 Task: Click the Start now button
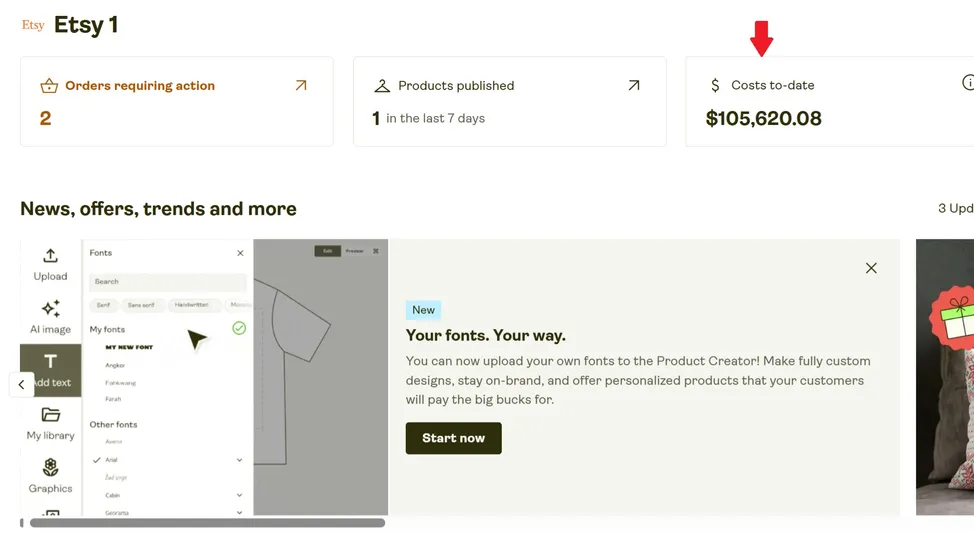point(453,438)
